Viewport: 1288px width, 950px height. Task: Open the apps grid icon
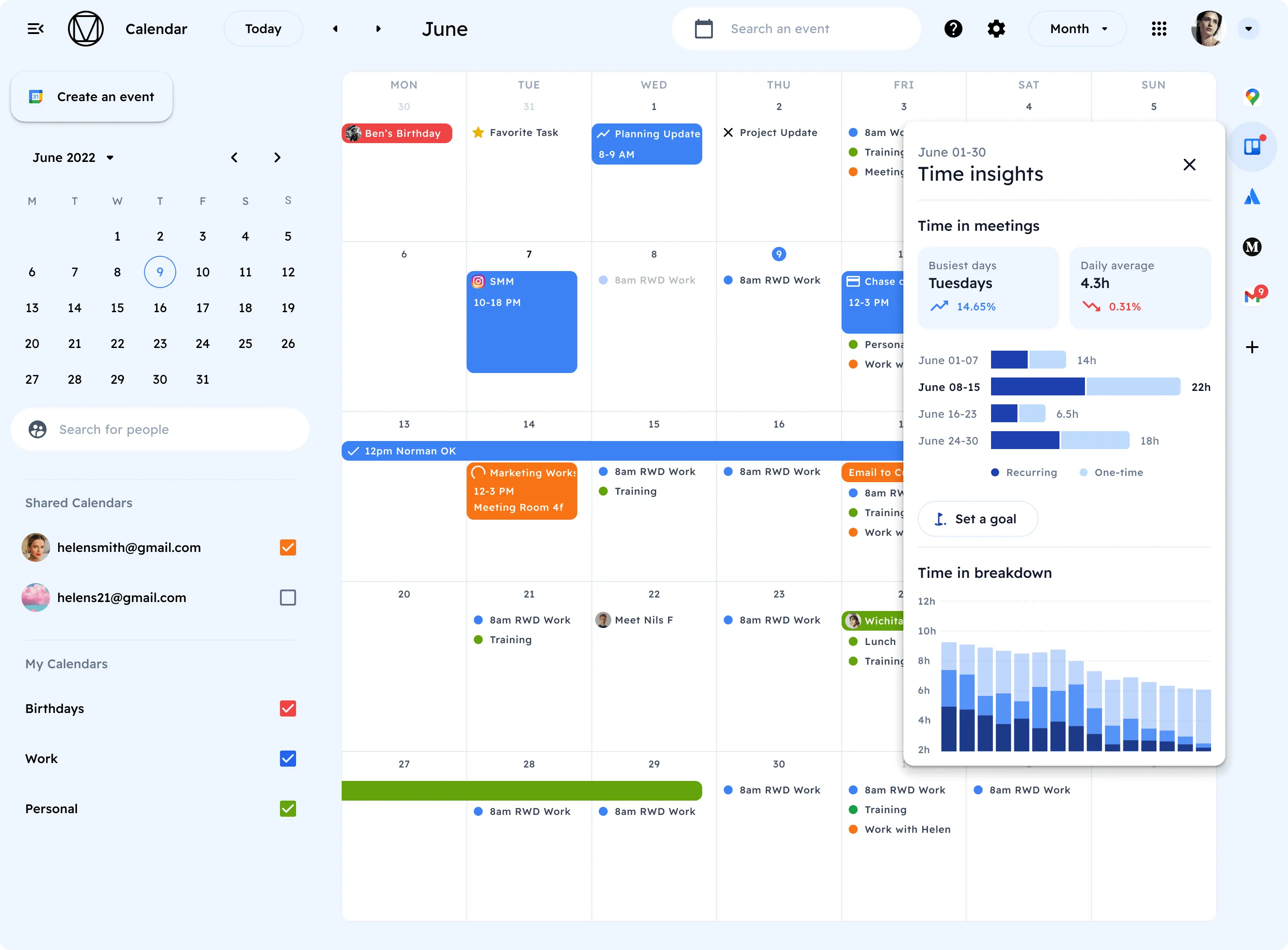tap(1159, 29)
